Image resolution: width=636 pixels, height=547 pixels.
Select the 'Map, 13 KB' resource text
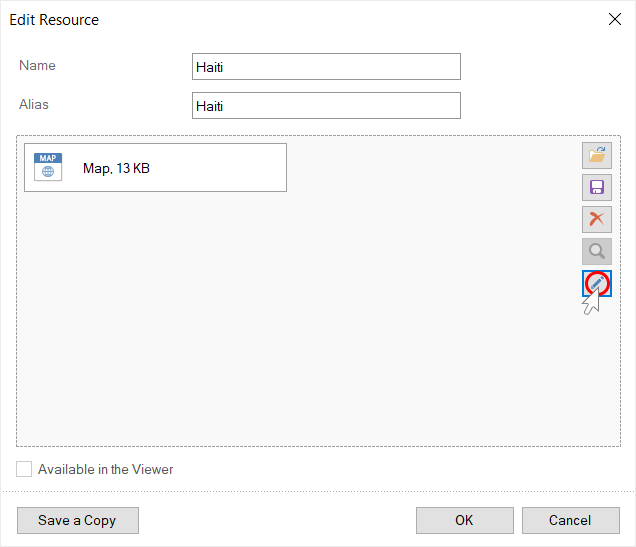pyautogui.click(x=116, y=168)
